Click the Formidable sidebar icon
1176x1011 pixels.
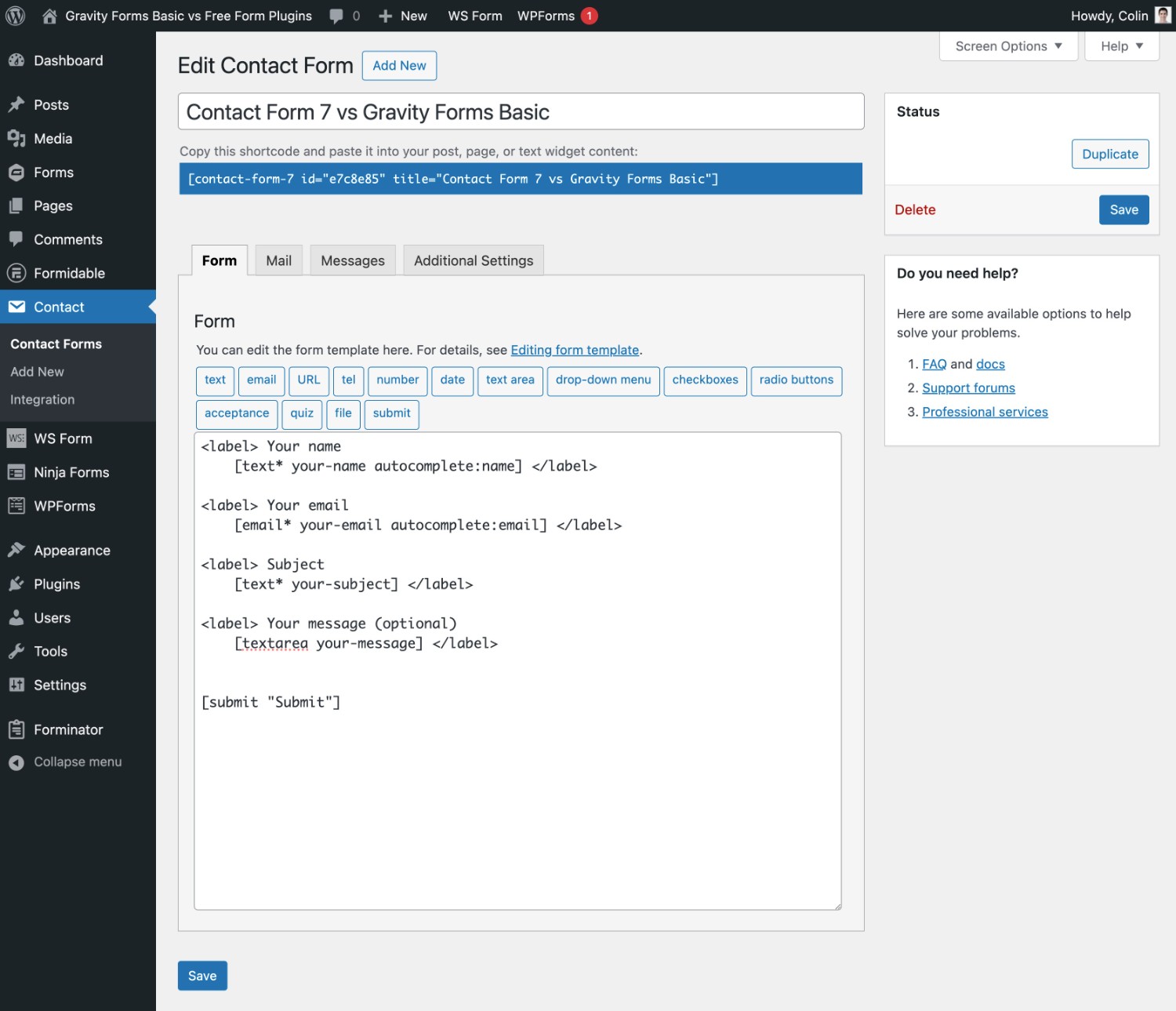[x=16, y=273]
